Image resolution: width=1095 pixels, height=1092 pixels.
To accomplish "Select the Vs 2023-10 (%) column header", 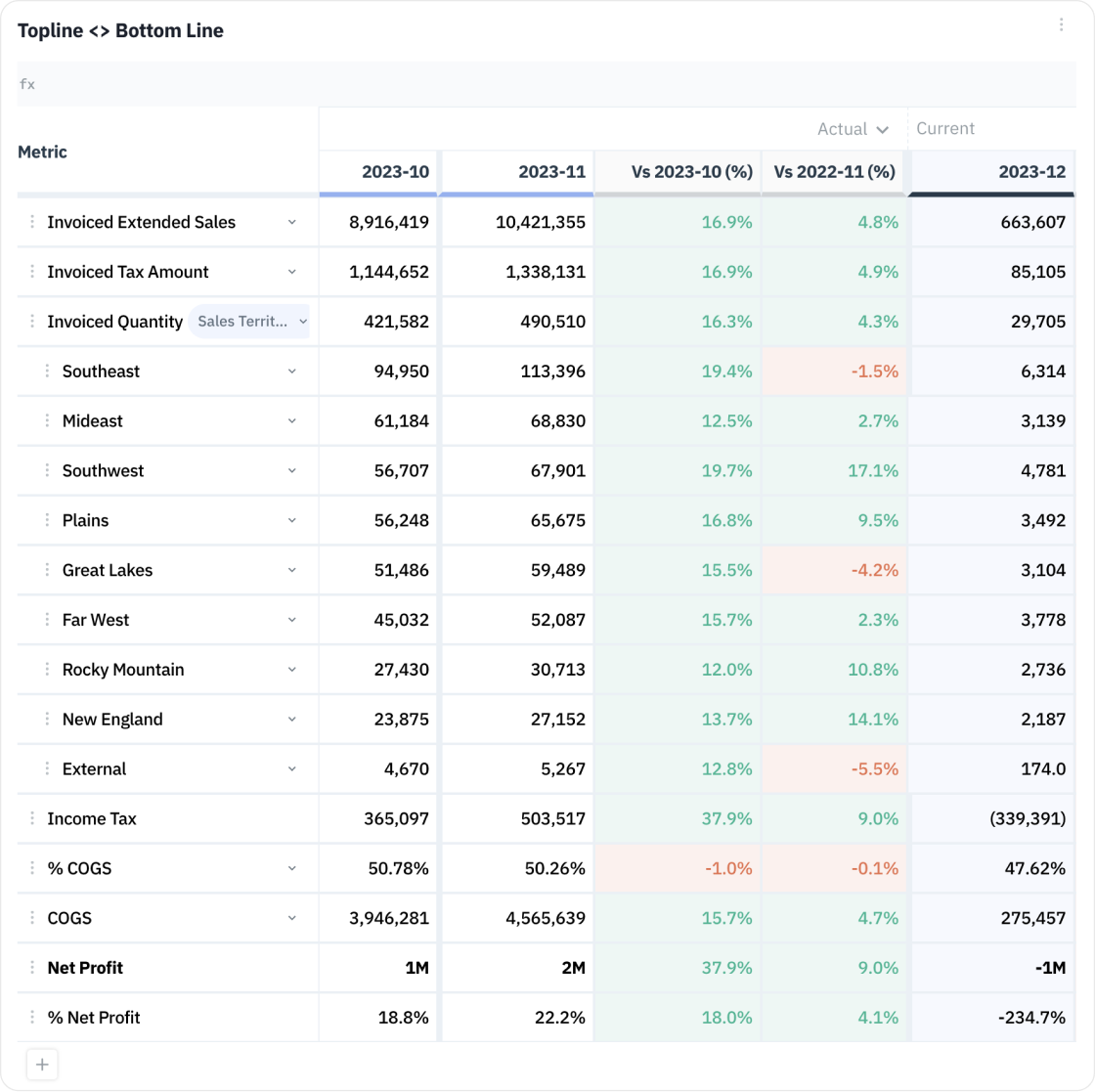I will pos(679,172).
